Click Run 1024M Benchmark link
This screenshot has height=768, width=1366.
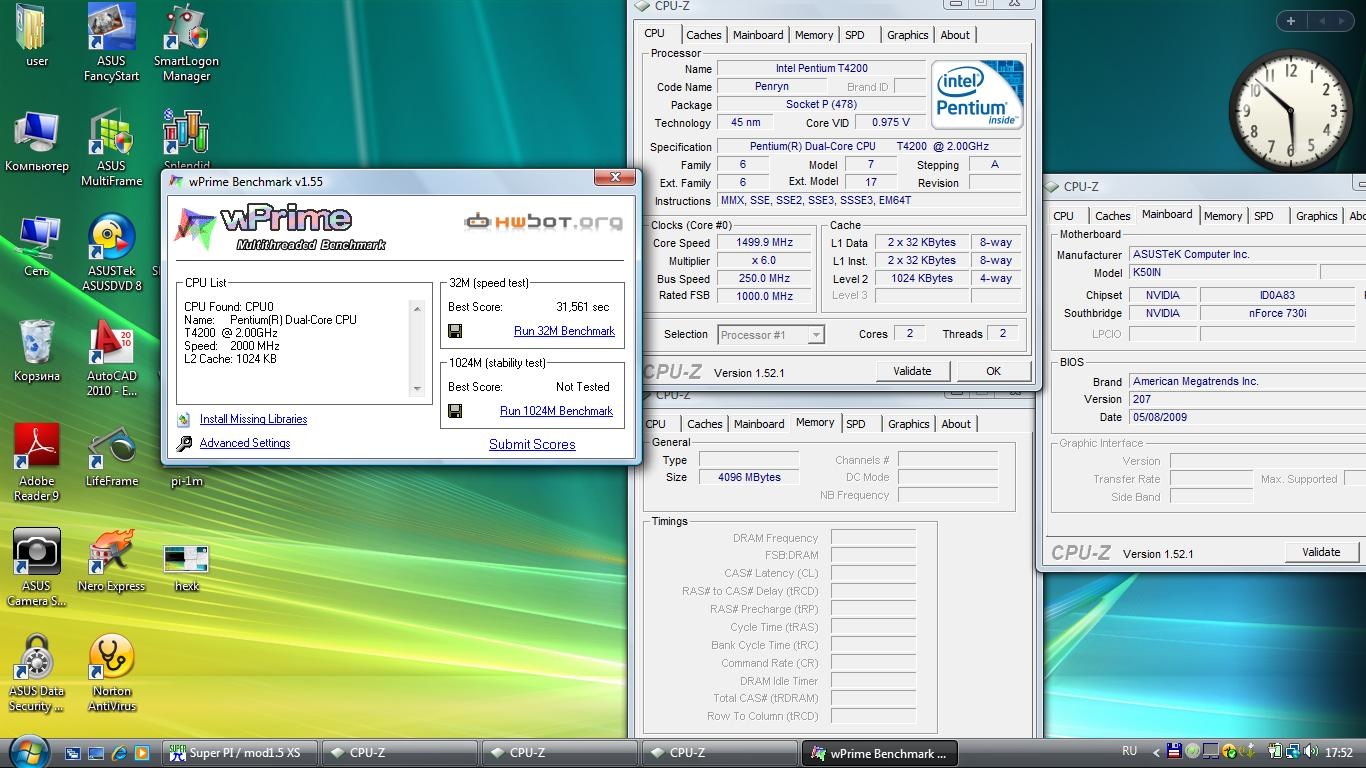click(556, 411)
